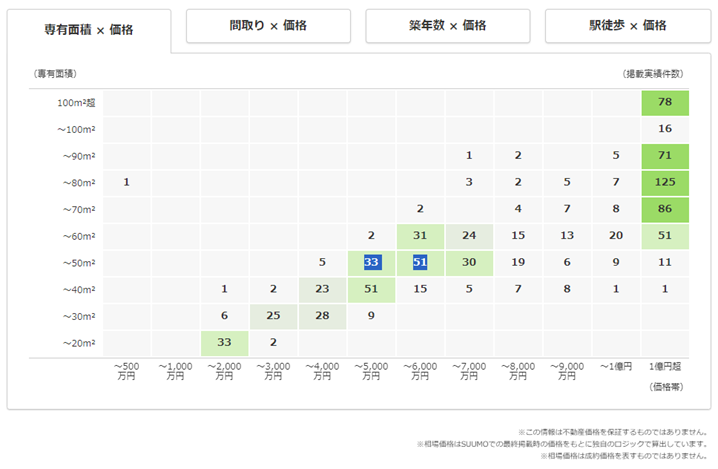This screenshot has width=718, height=469.
Task: Select 6 in the ~50m² row
Action: 567,263
